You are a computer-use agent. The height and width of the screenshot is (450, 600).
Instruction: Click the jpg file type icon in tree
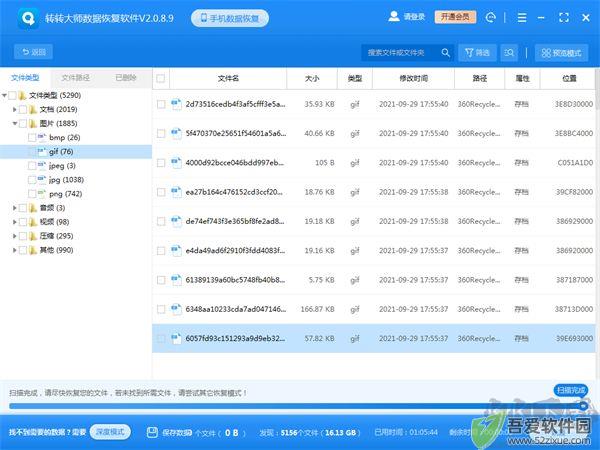(42, 179)
